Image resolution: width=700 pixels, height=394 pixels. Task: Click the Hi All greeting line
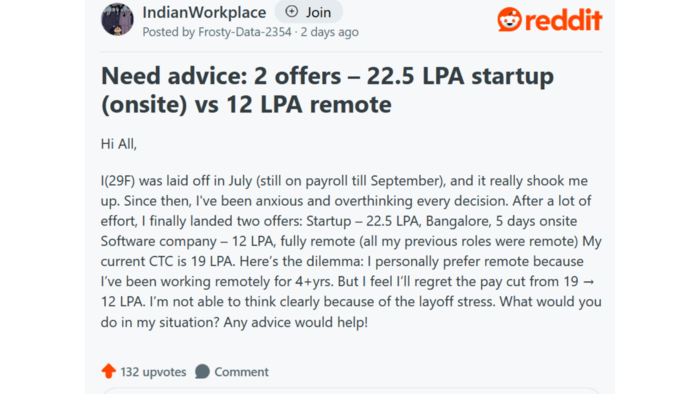[119, 144]
